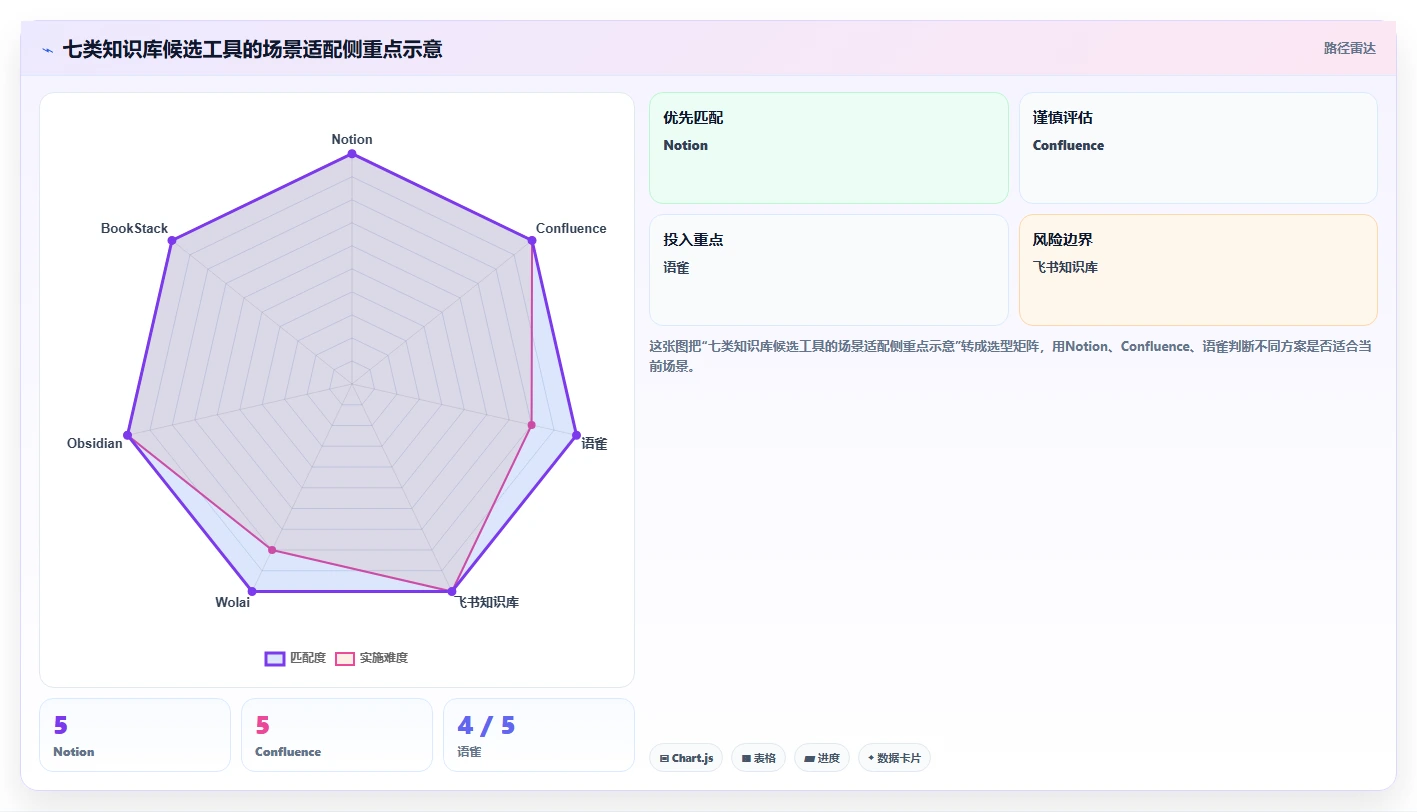This screenshot has width=1417, height=812.
Task: Click the purple data point at the Confluence vertex
Action: click(532, 240)
